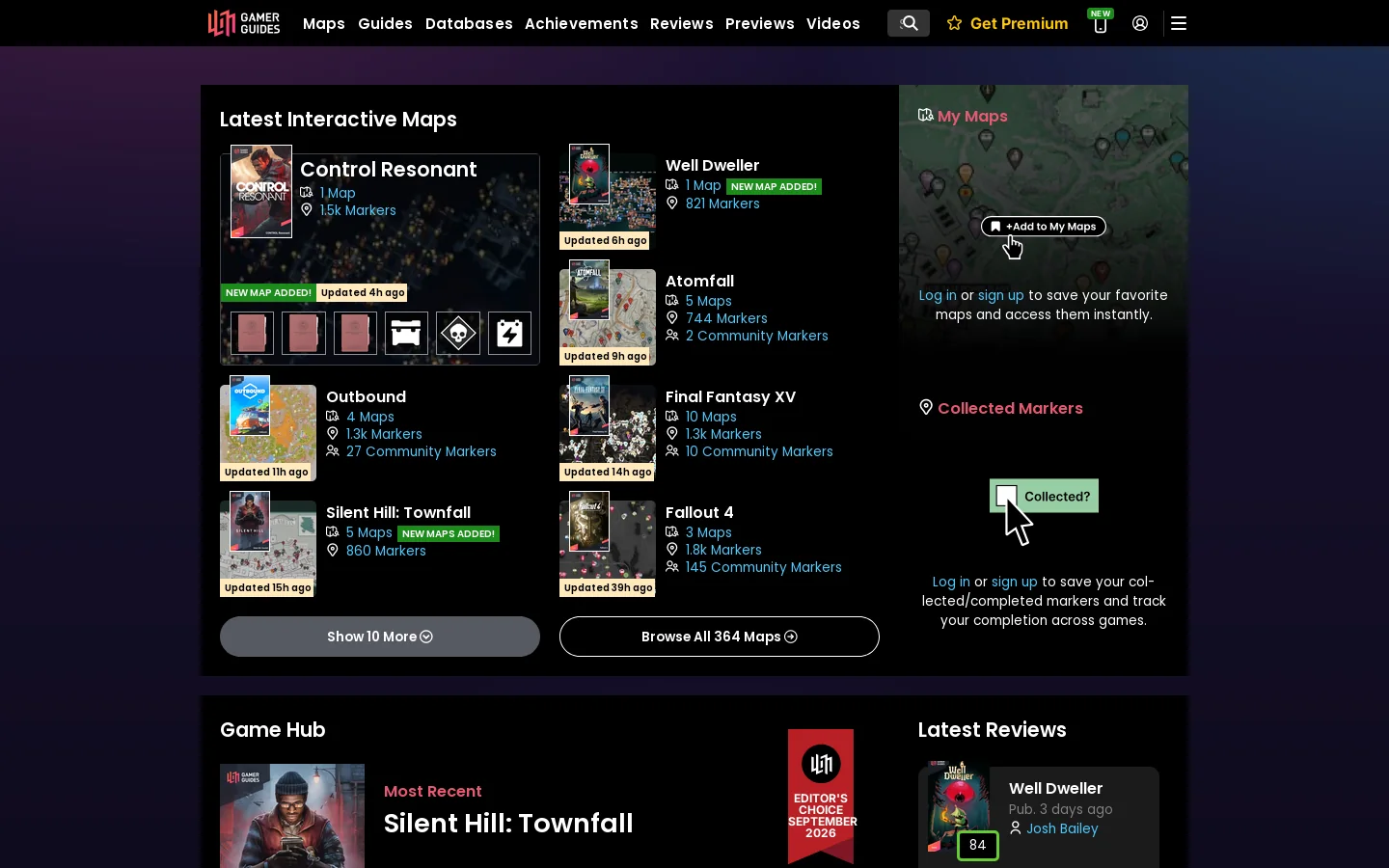Image resolution: width=1389 pixels, height=868 pixels.
Task: Select the chest marker icon in Control Resonant
Action: click(406, 333)
